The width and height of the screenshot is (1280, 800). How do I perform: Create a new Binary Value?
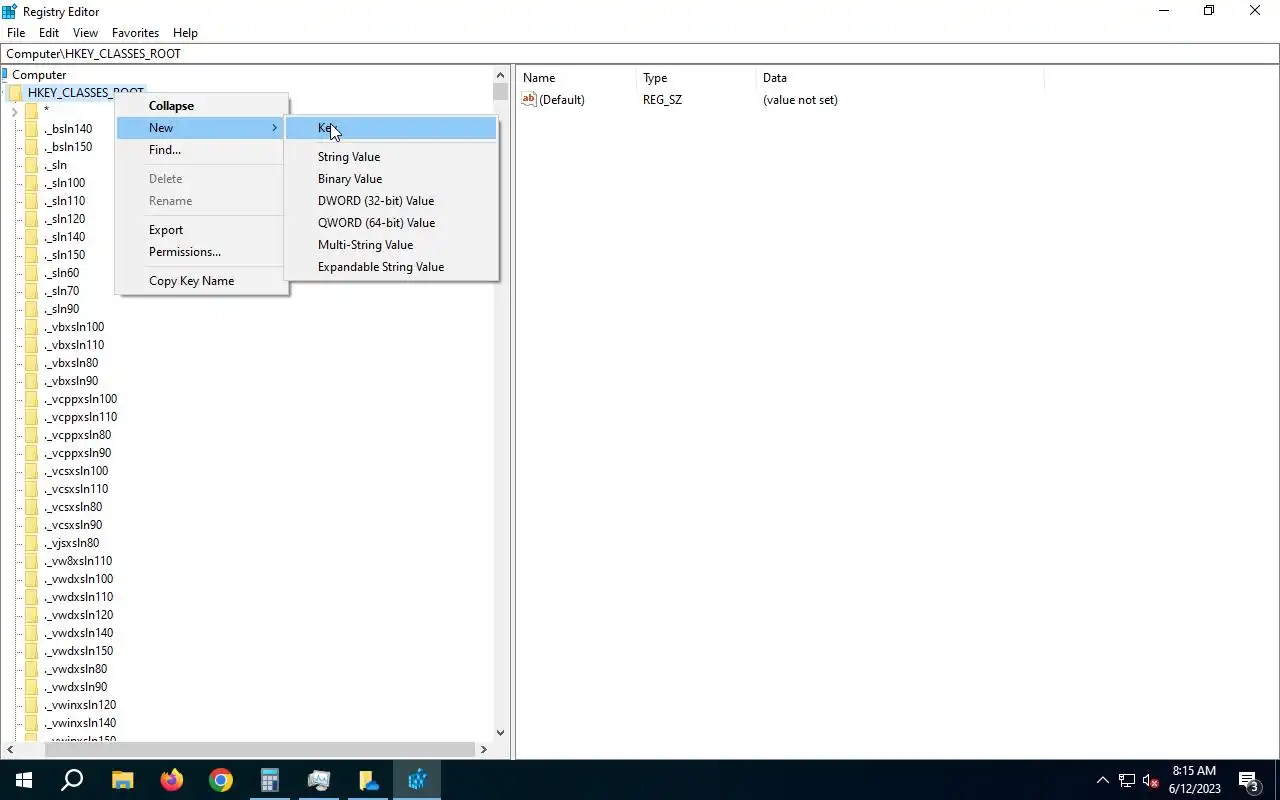click(391, 179)
